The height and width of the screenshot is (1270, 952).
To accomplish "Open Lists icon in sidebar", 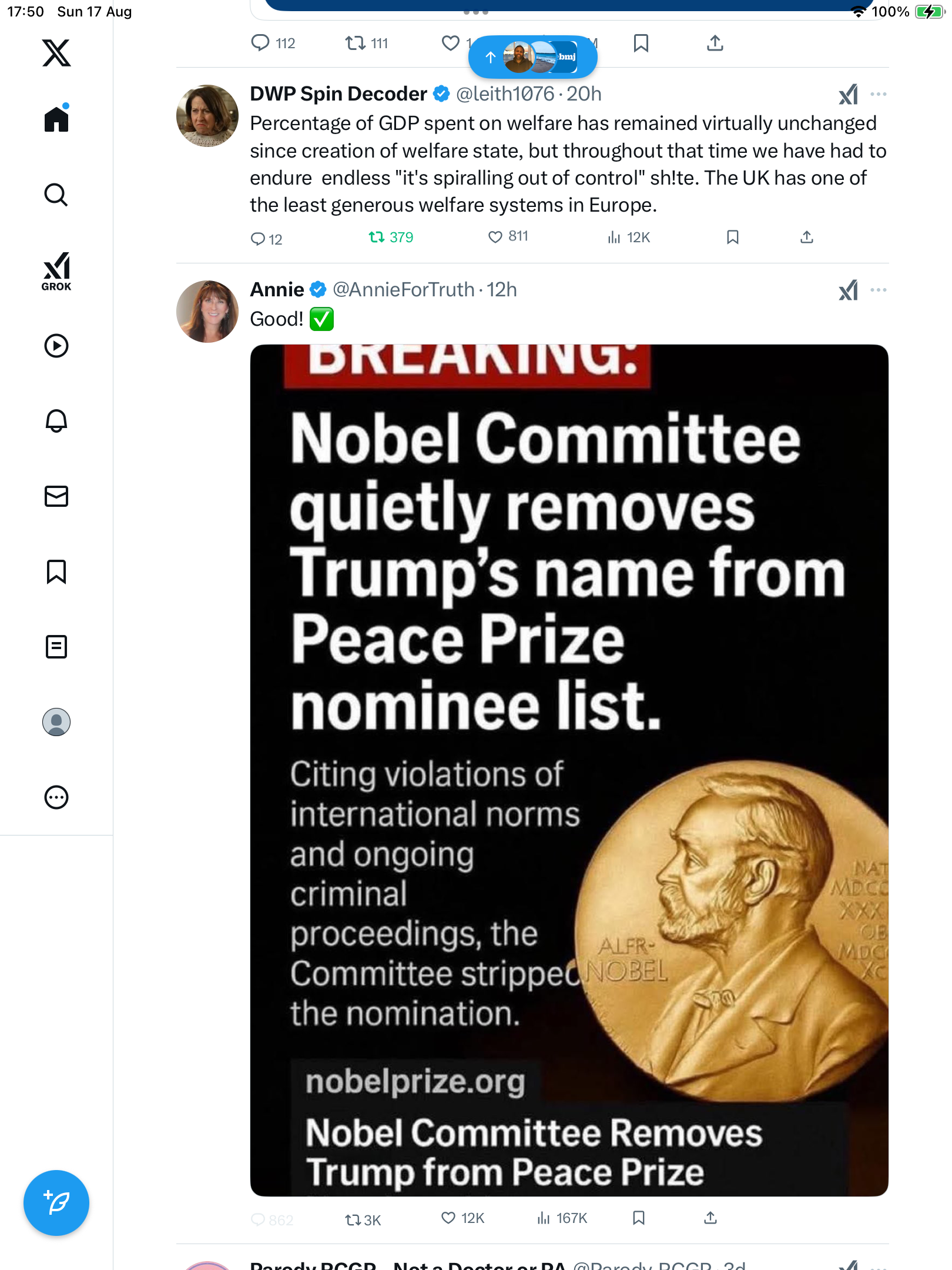I will [56, 647].
